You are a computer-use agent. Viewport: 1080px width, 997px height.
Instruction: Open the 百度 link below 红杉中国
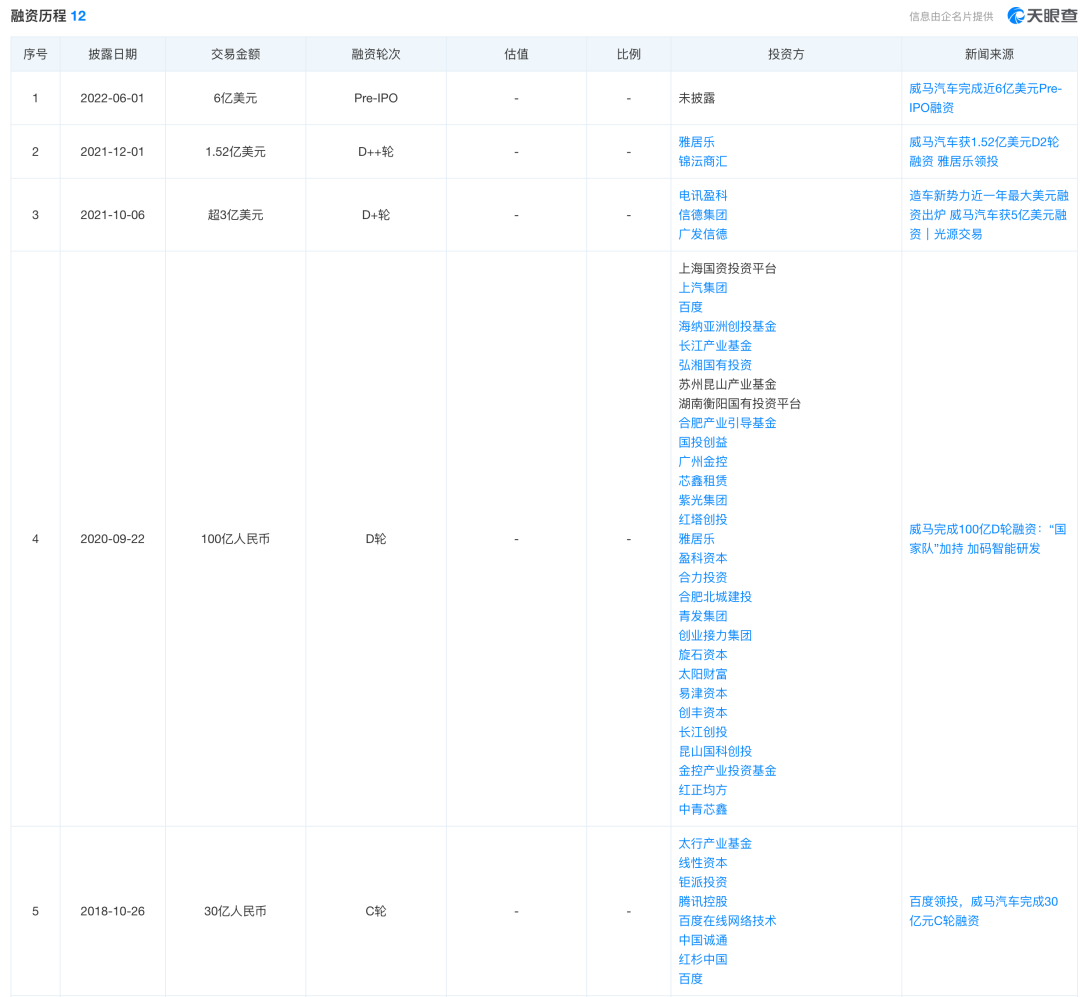pos(690,978)
